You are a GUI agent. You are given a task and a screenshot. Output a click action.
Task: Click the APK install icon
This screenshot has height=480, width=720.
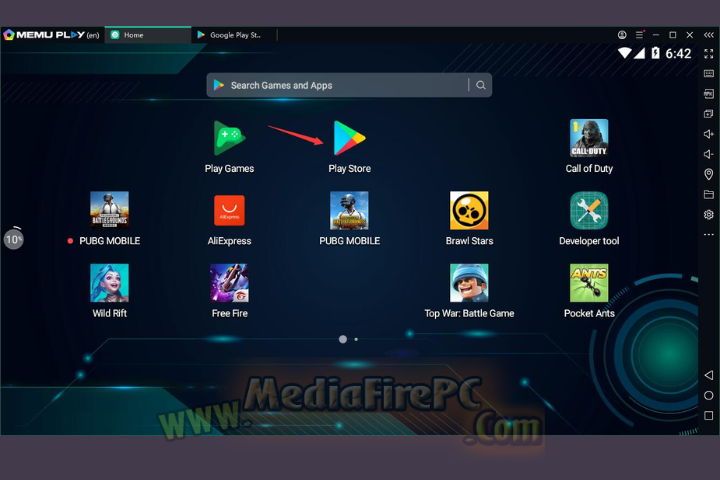click(709, 94)
